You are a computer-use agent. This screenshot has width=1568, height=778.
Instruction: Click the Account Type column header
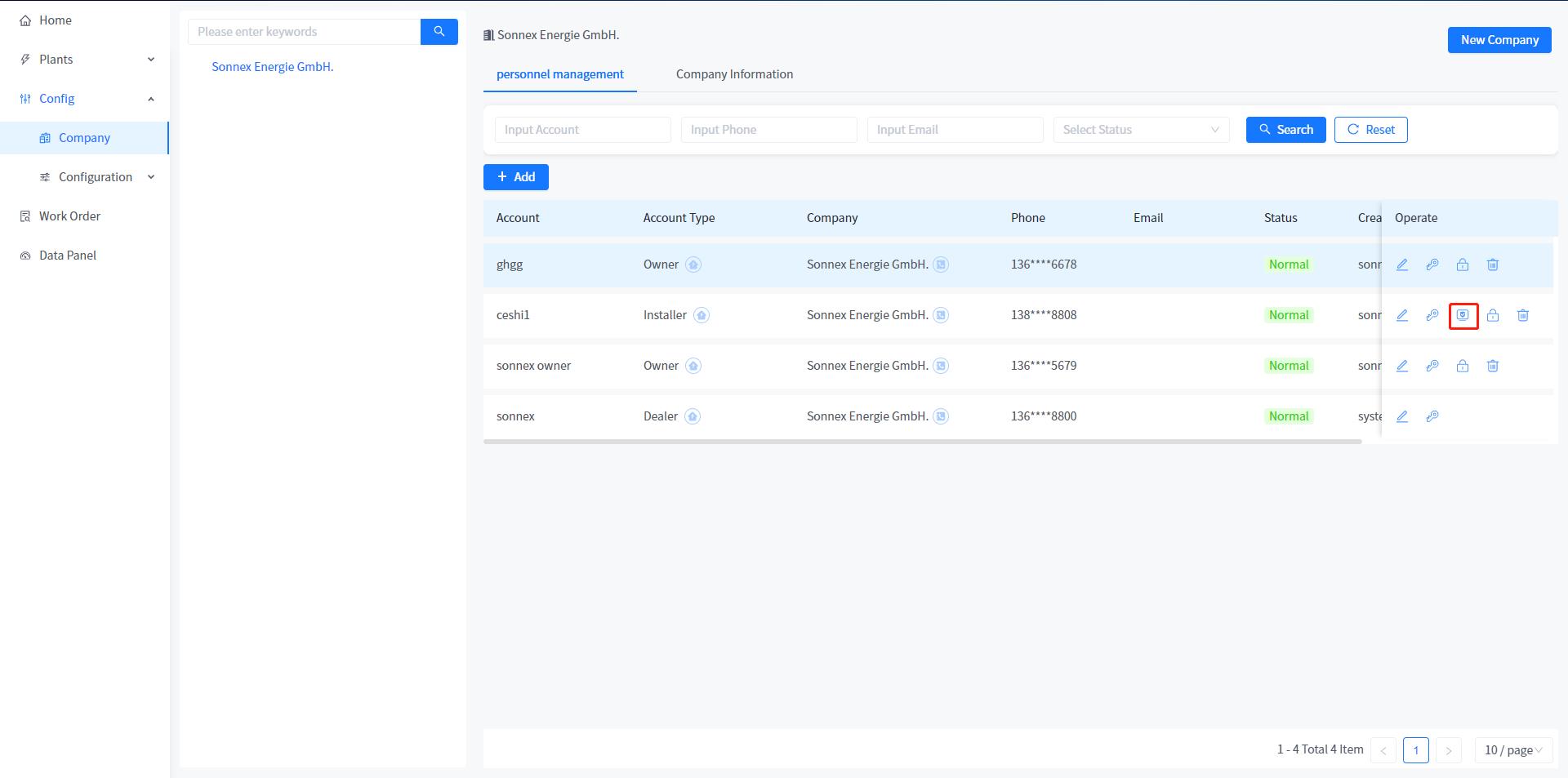tap(679, 218)
